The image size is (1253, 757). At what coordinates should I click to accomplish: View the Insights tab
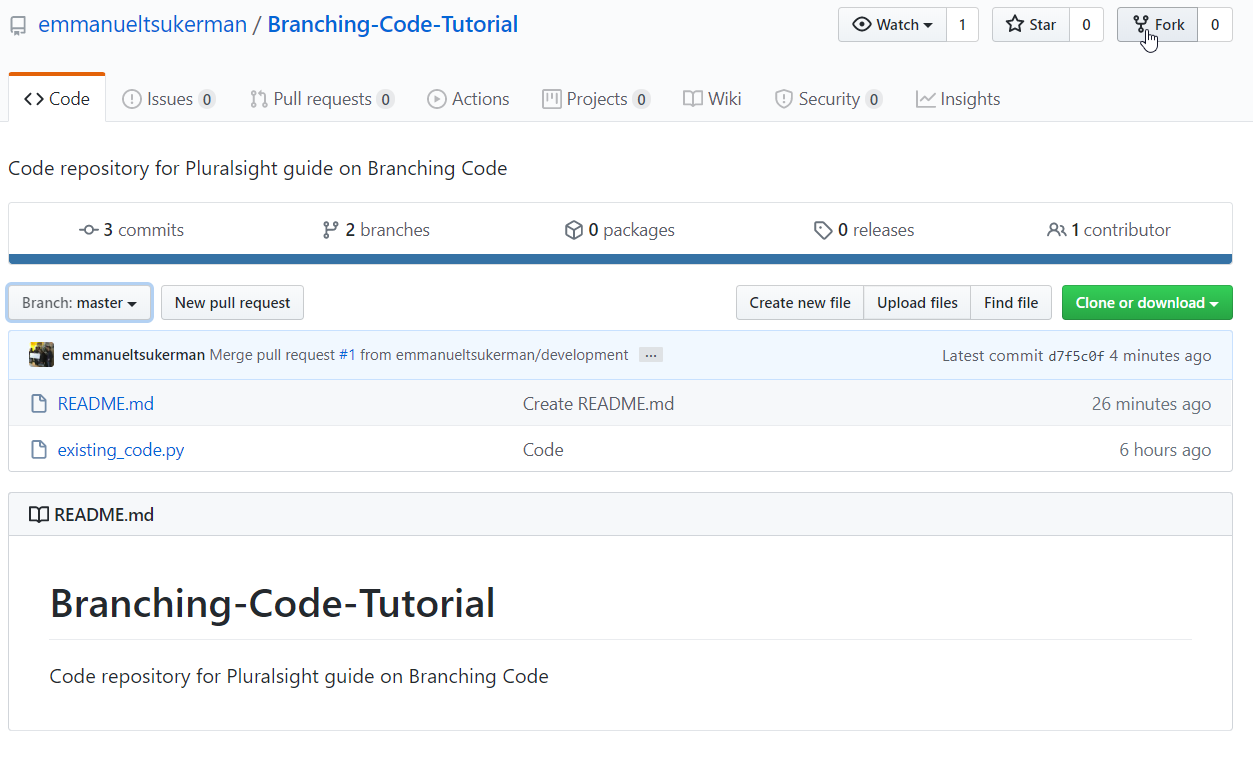(958, 99)
